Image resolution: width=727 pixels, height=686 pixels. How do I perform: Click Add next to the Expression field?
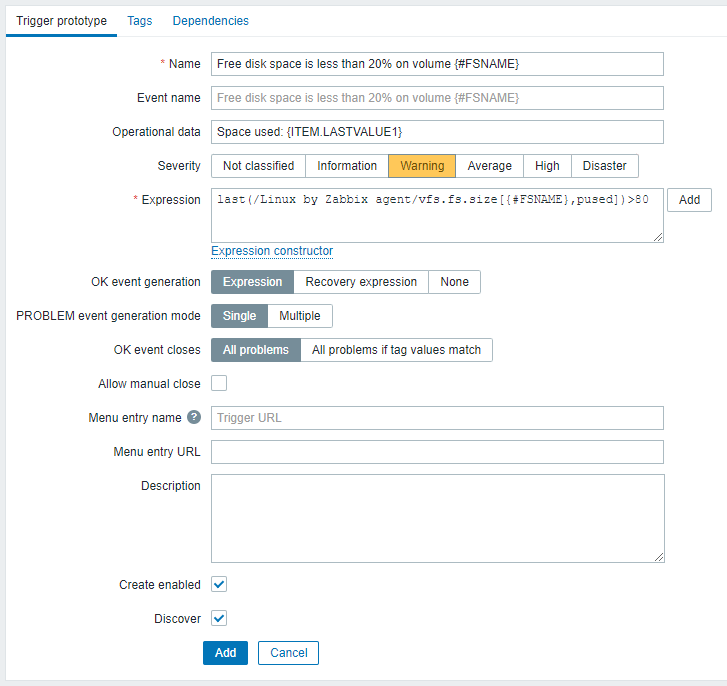click(x=689, y=200)
